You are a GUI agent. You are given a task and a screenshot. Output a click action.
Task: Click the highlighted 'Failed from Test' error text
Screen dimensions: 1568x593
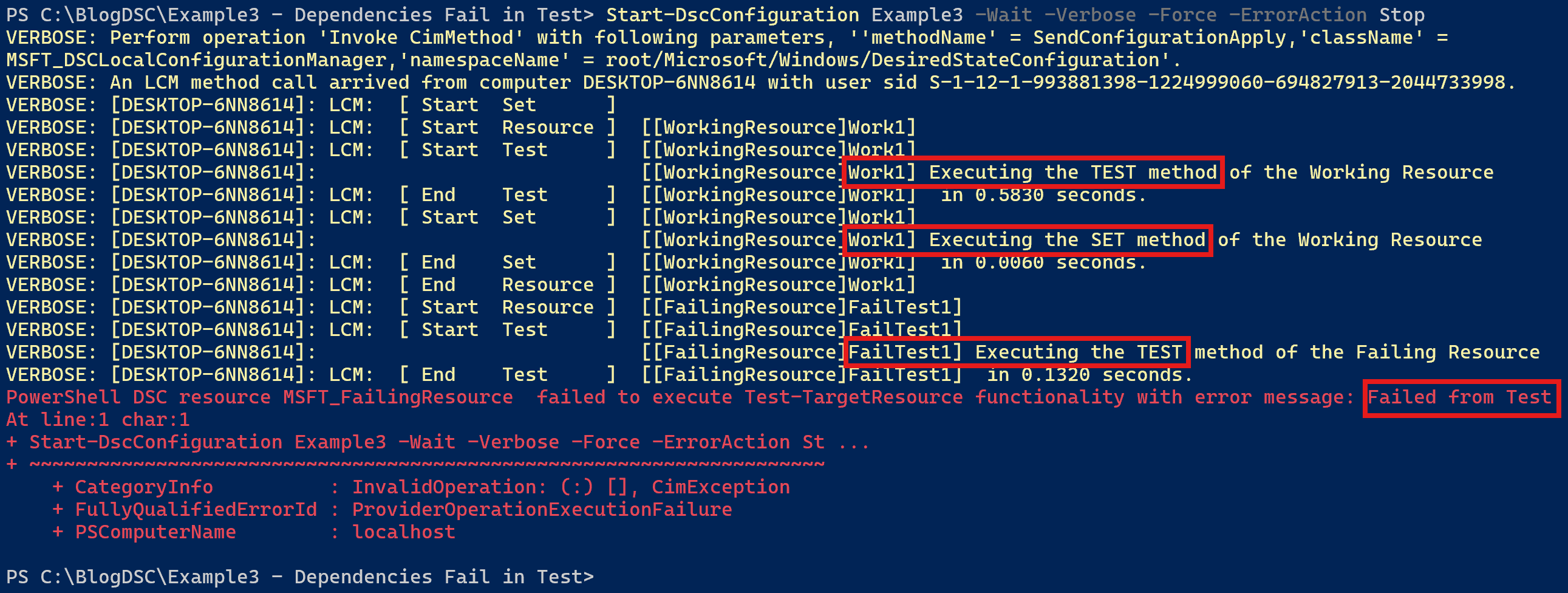[x=1461, y=398]
